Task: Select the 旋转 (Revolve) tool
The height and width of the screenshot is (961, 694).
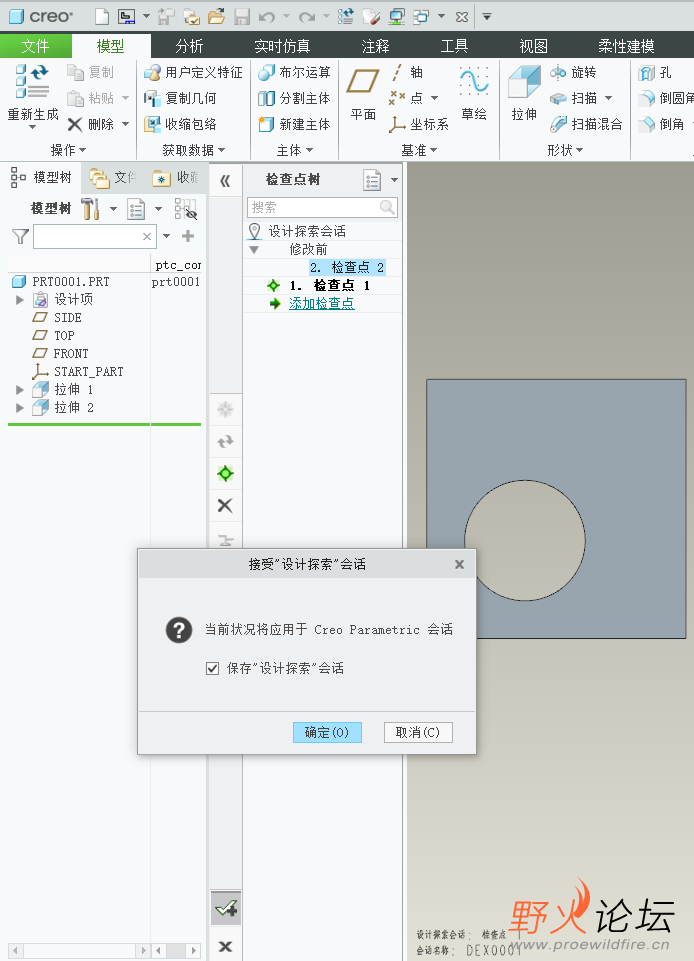Action: click(573, 72)
